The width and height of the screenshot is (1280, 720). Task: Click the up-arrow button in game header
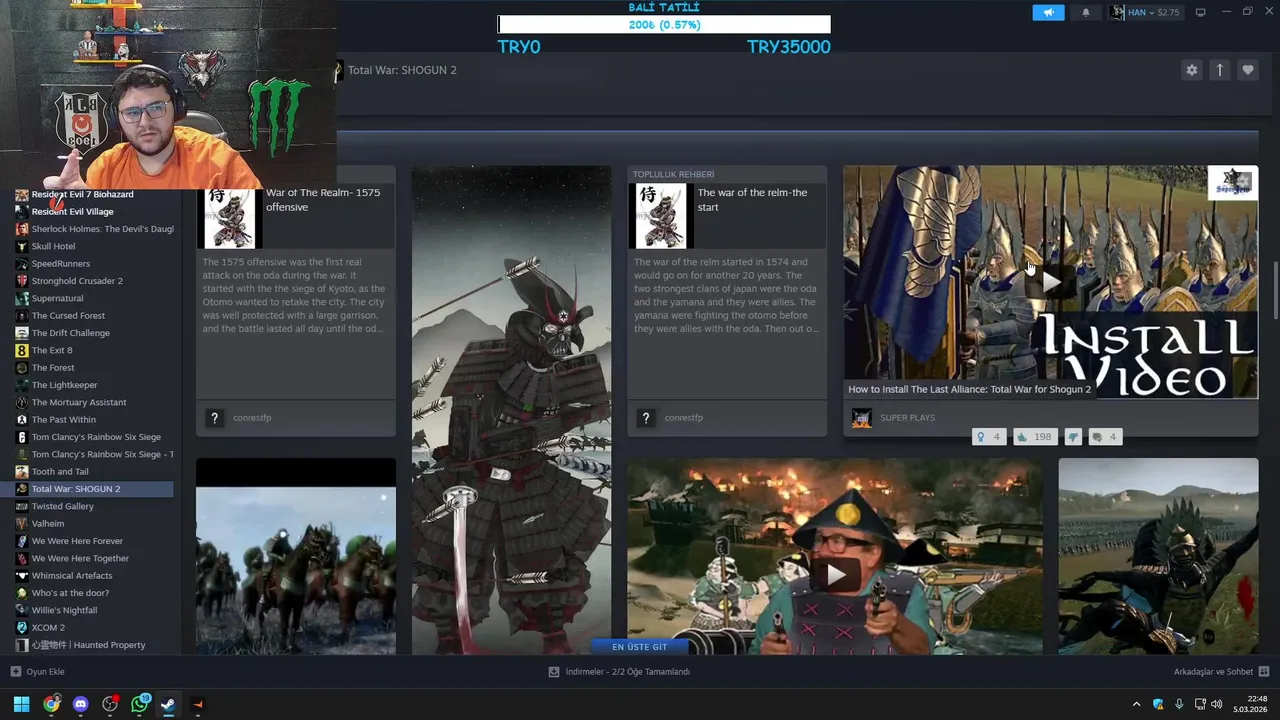(x=1219, y=70)
